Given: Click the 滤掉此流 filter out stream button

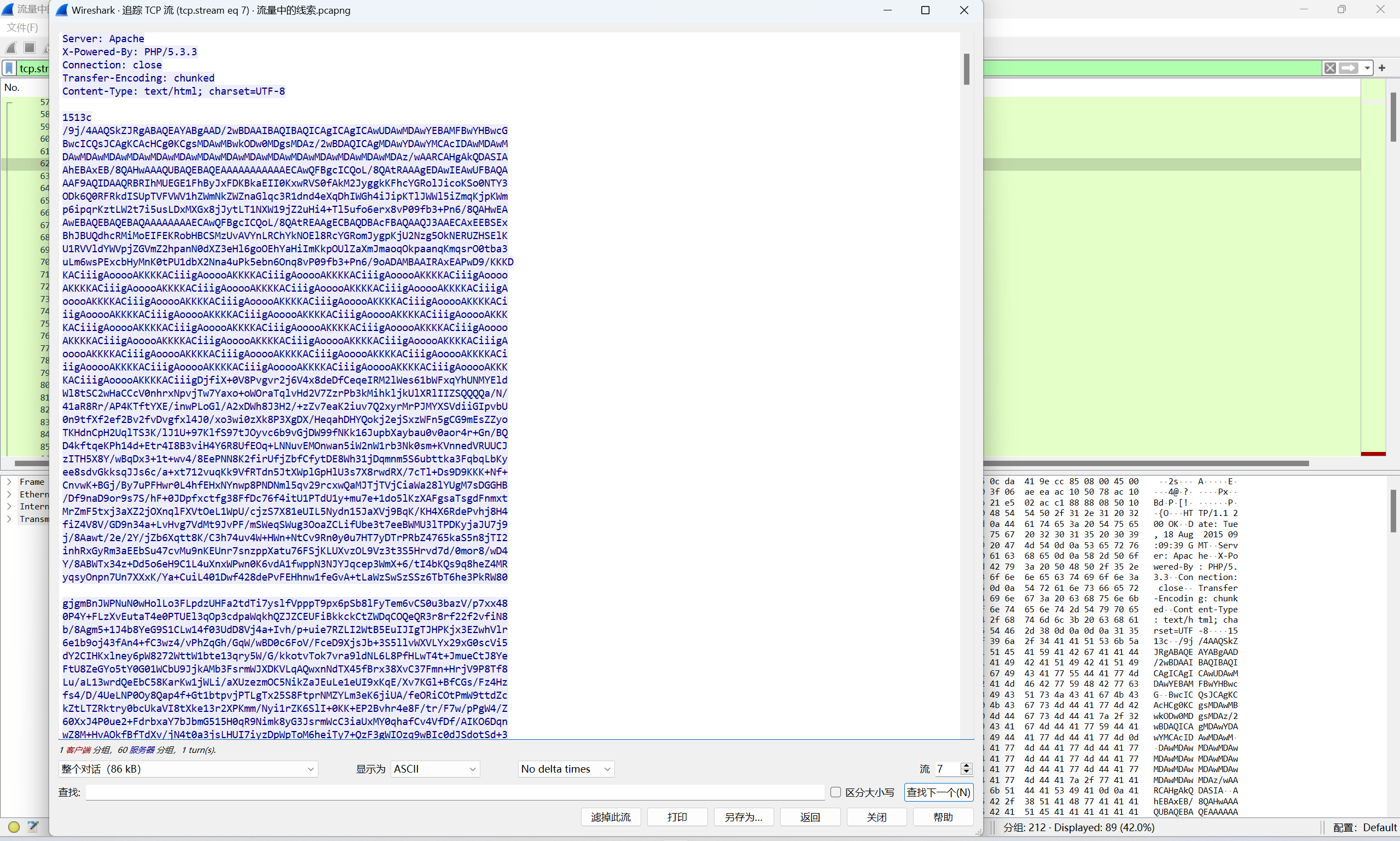Looking at the screenshot, I should (x=611, y=817).
